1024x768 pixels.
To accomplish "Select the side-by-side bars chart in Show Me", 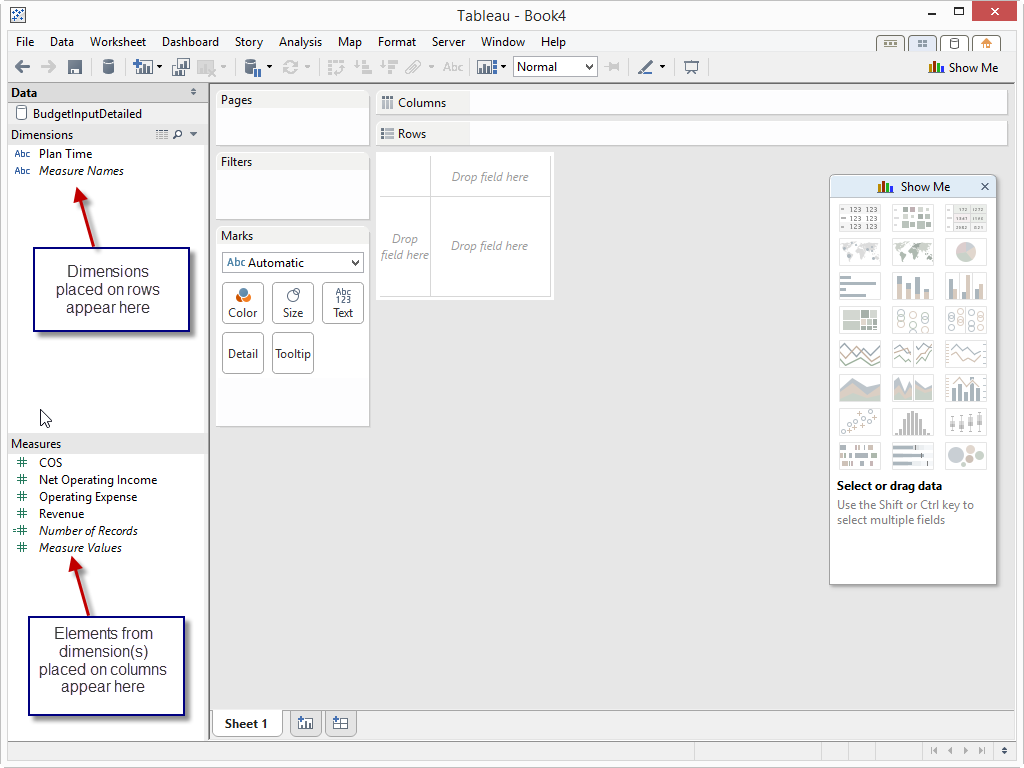I will (x=966, y=286).
